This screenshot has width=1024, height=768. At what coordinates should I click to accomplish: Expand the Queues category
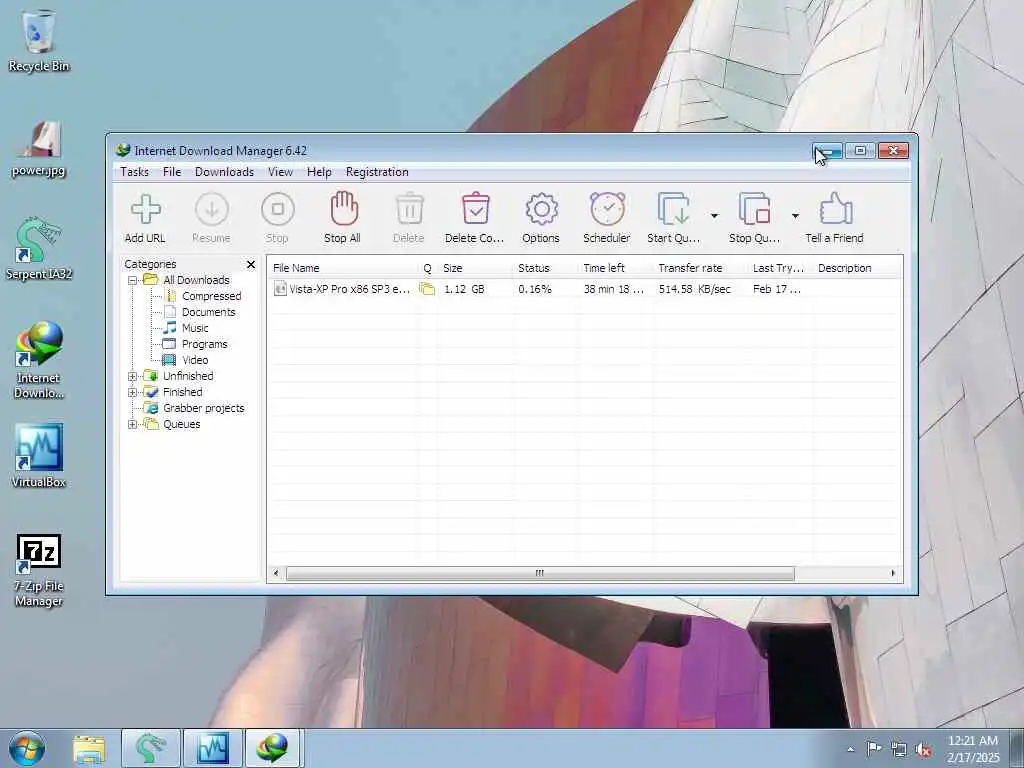tap(133, 424)
